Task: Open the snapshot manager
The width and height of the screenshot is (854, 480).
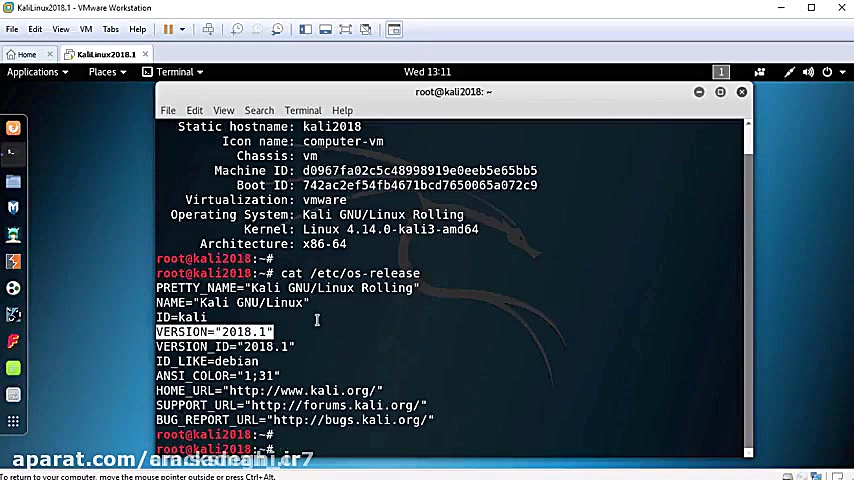Action: [x=277, y=29]
